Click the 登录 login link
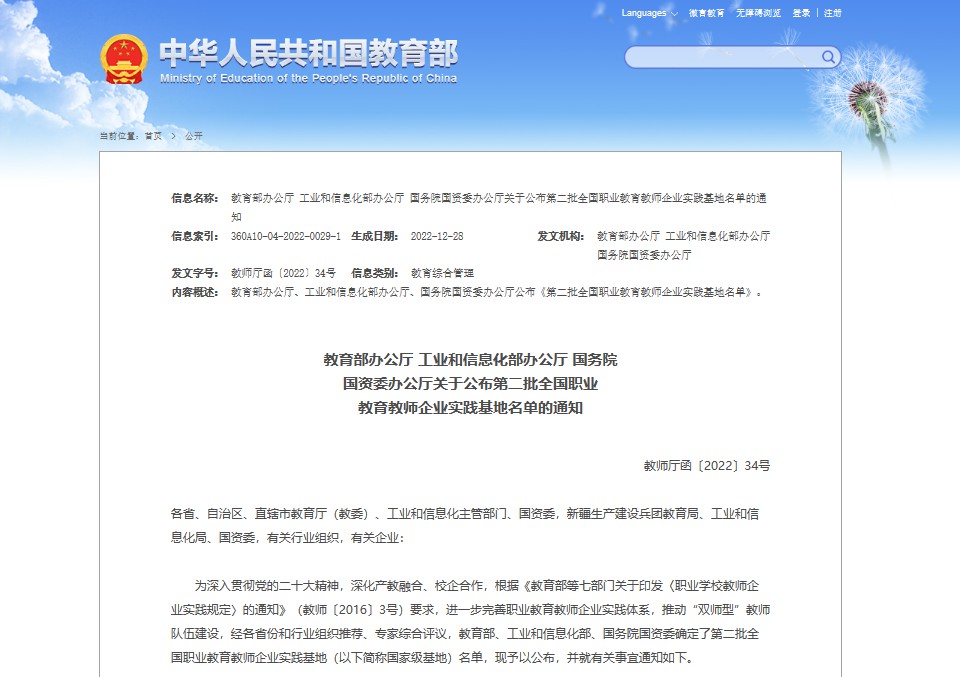 coord(801,13)
